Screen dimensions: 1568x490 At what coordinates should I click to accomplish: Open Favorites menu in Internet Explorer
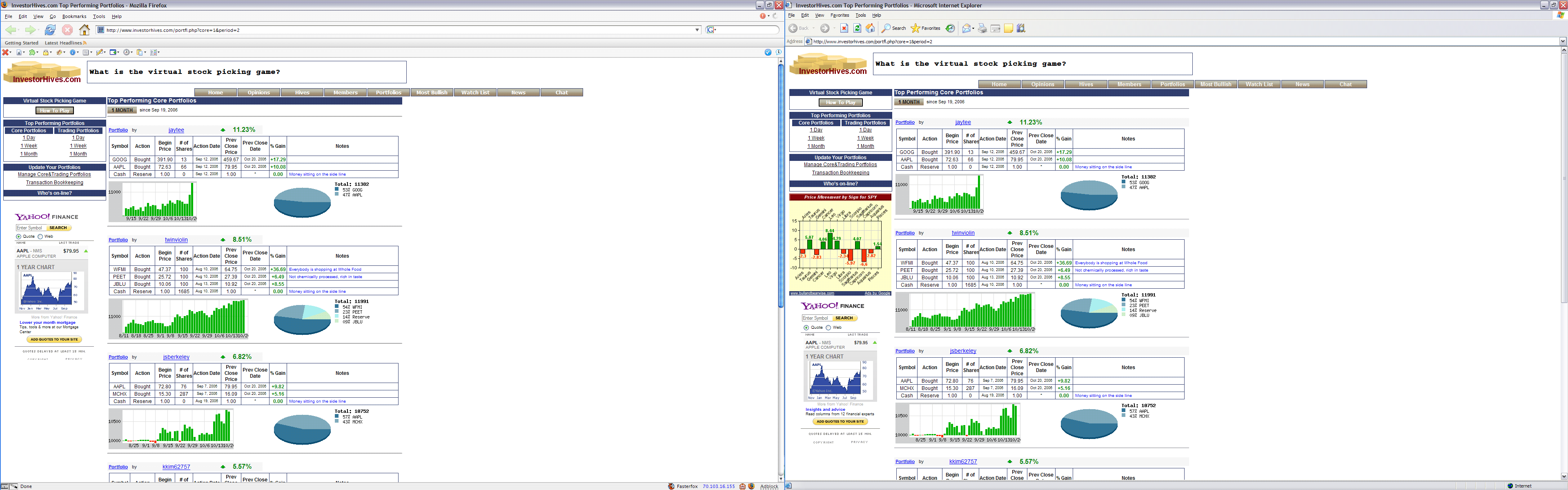[x=840, y=15]
